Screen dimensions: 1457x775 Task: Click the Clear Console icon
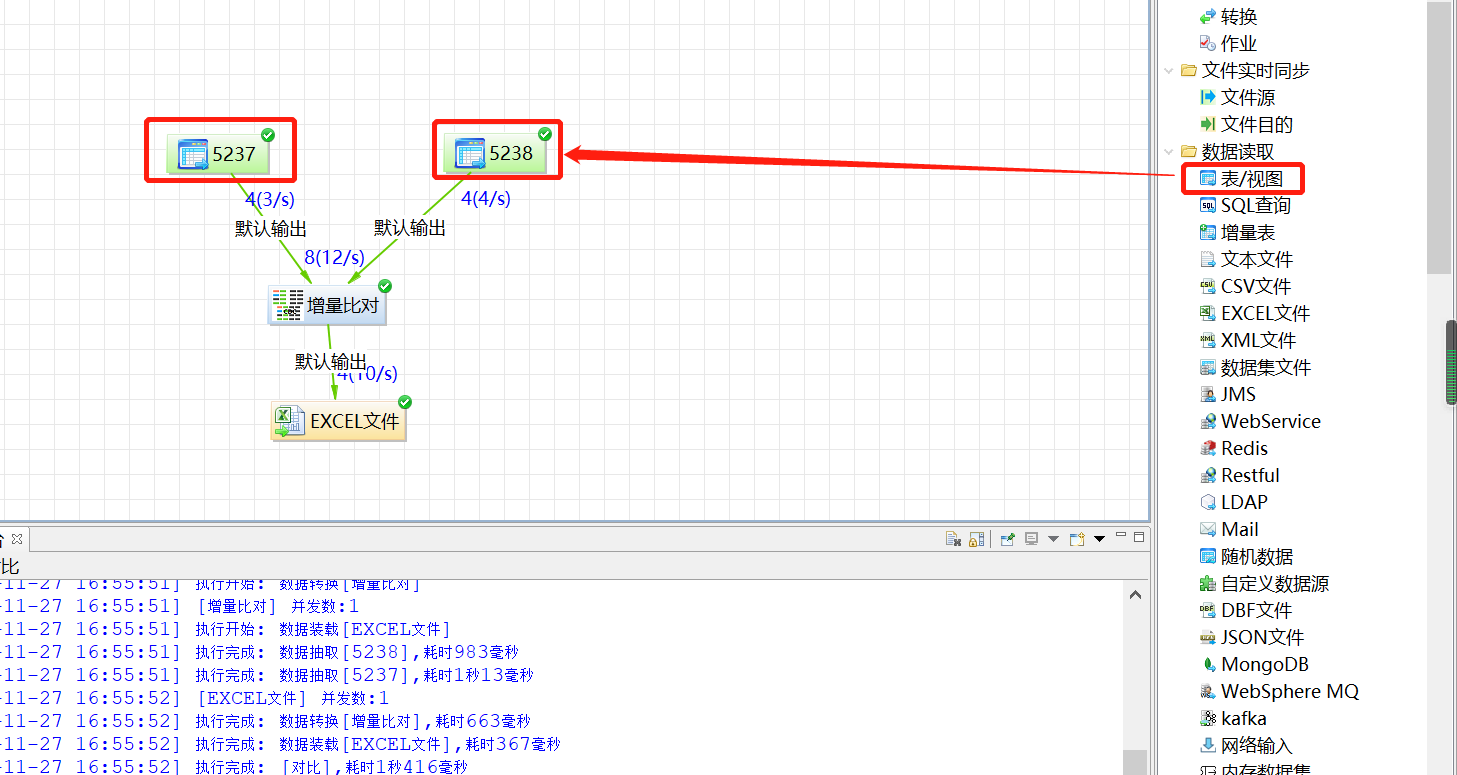pos(953,539)
